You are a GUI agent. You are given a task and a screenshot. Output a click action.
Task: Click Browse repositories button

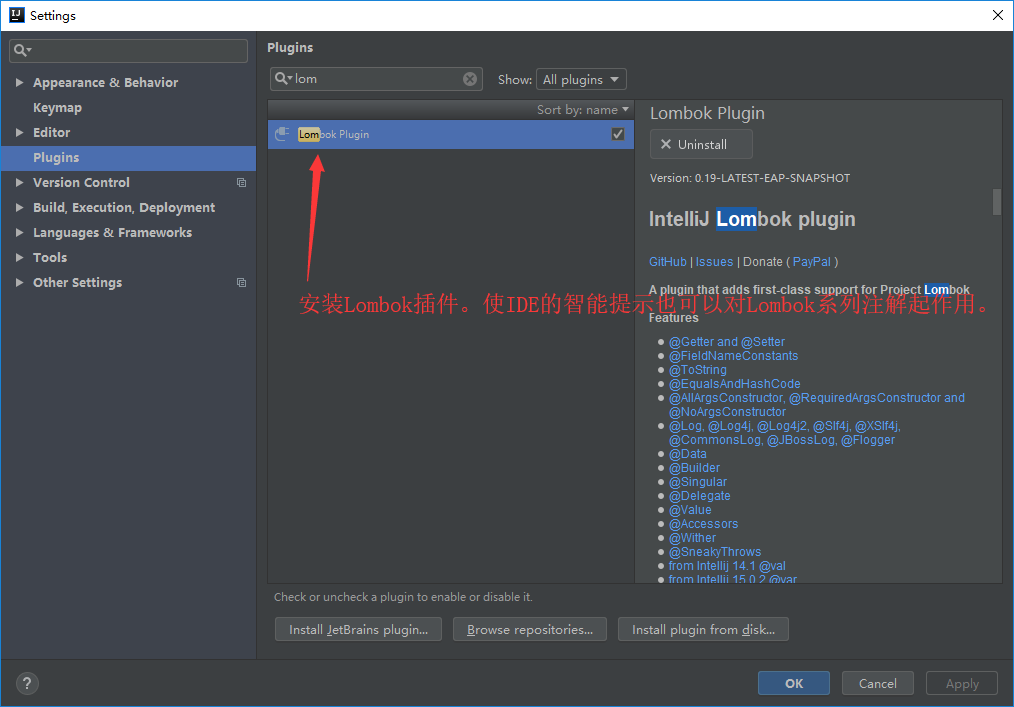(x=530, y=629)
